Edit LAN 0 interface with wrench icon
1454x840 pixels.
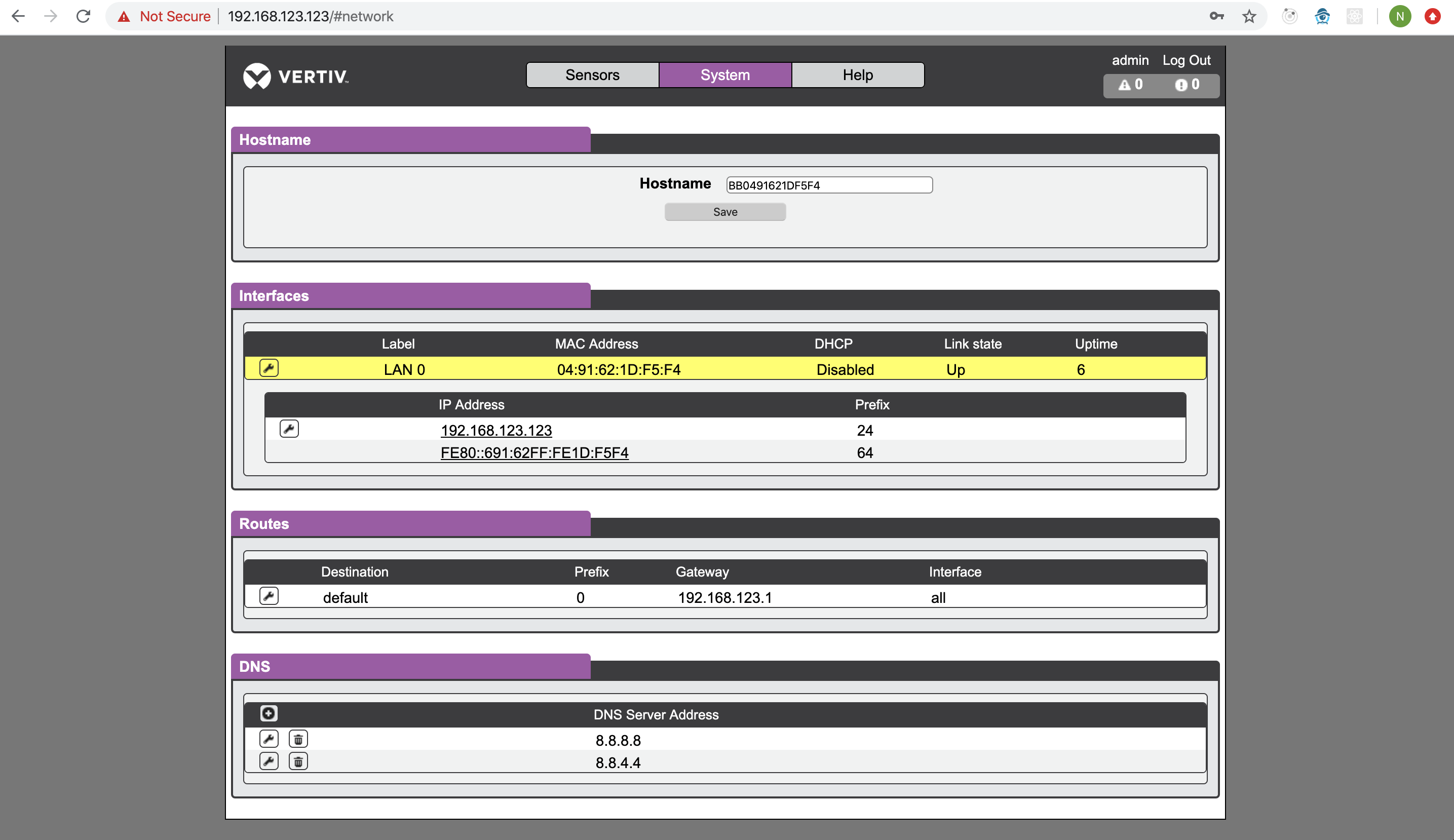pos(269,368)
